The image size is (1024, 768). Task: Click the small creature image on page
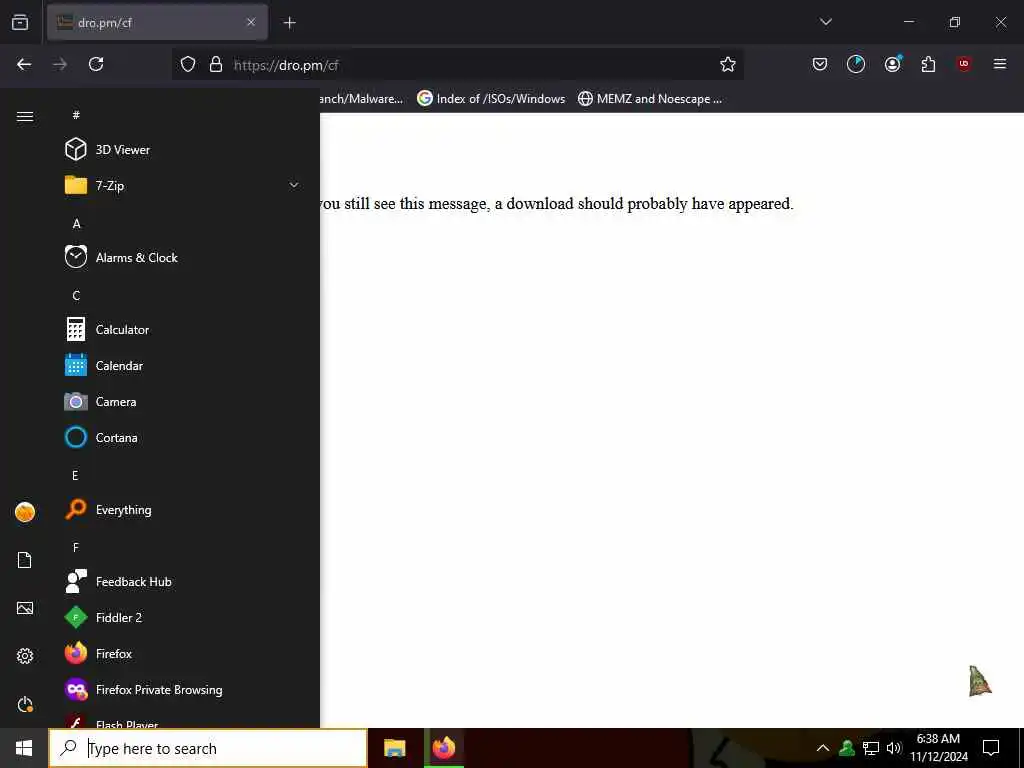(x=980, y=681)
